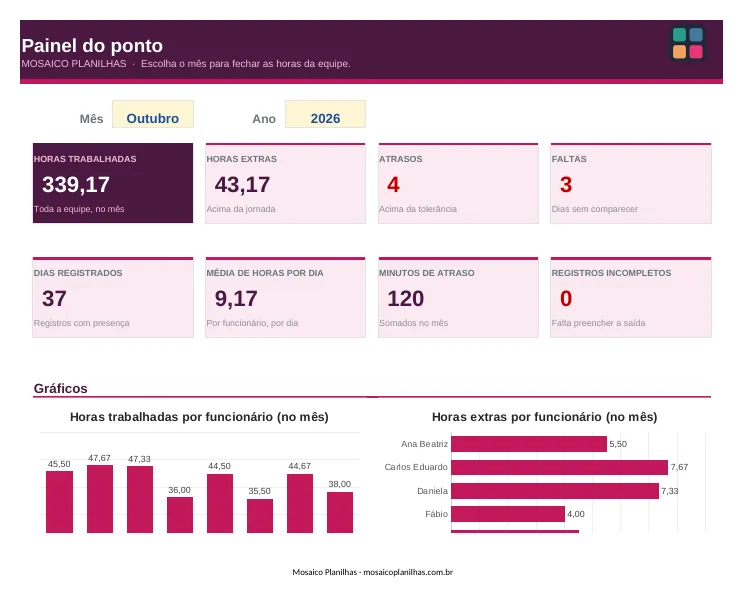
Task: Click the 'Toda a equipe, no mês' caption
Action: (79, 209)
